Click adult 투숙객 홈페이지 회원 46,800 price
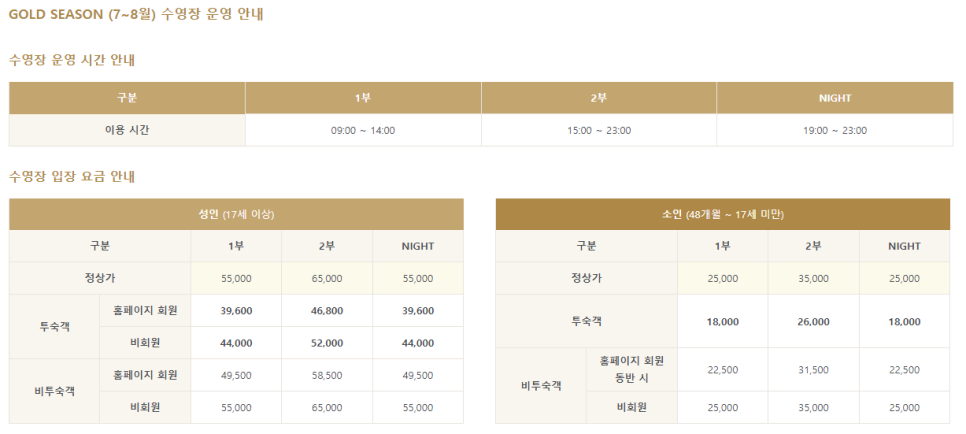Screen dimensions: 966x434 [x=327, y=311]
